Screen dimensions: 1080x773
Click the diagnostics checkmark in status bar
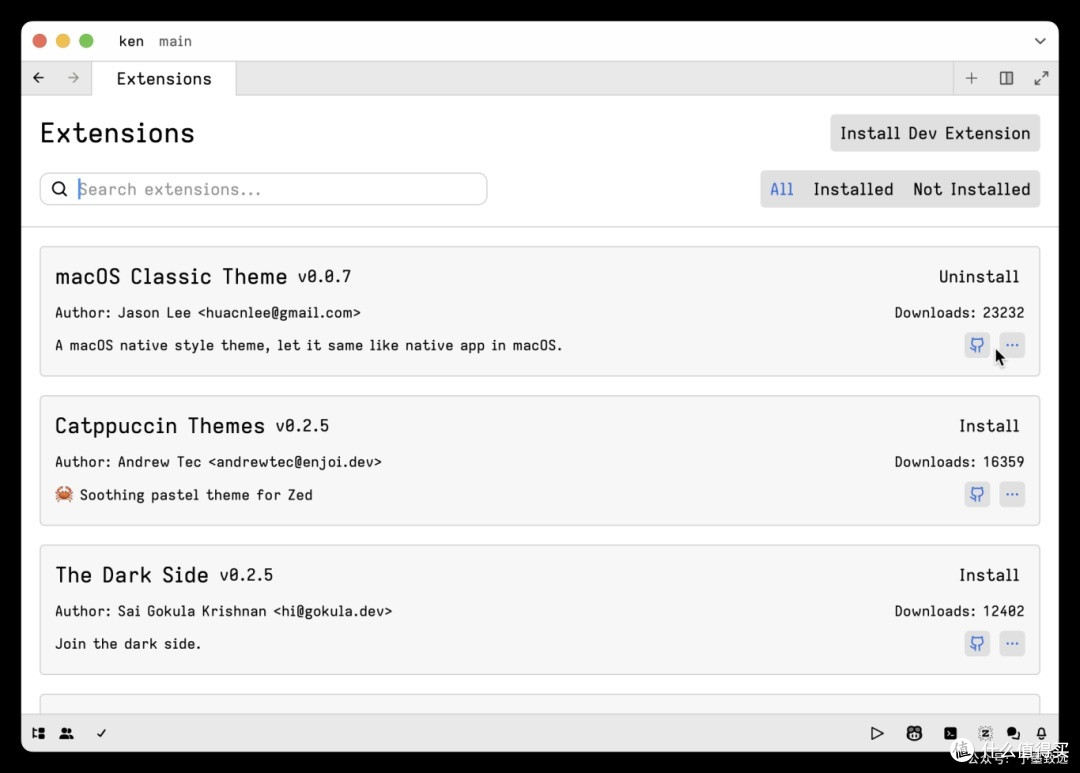click(x=101, y=733)
